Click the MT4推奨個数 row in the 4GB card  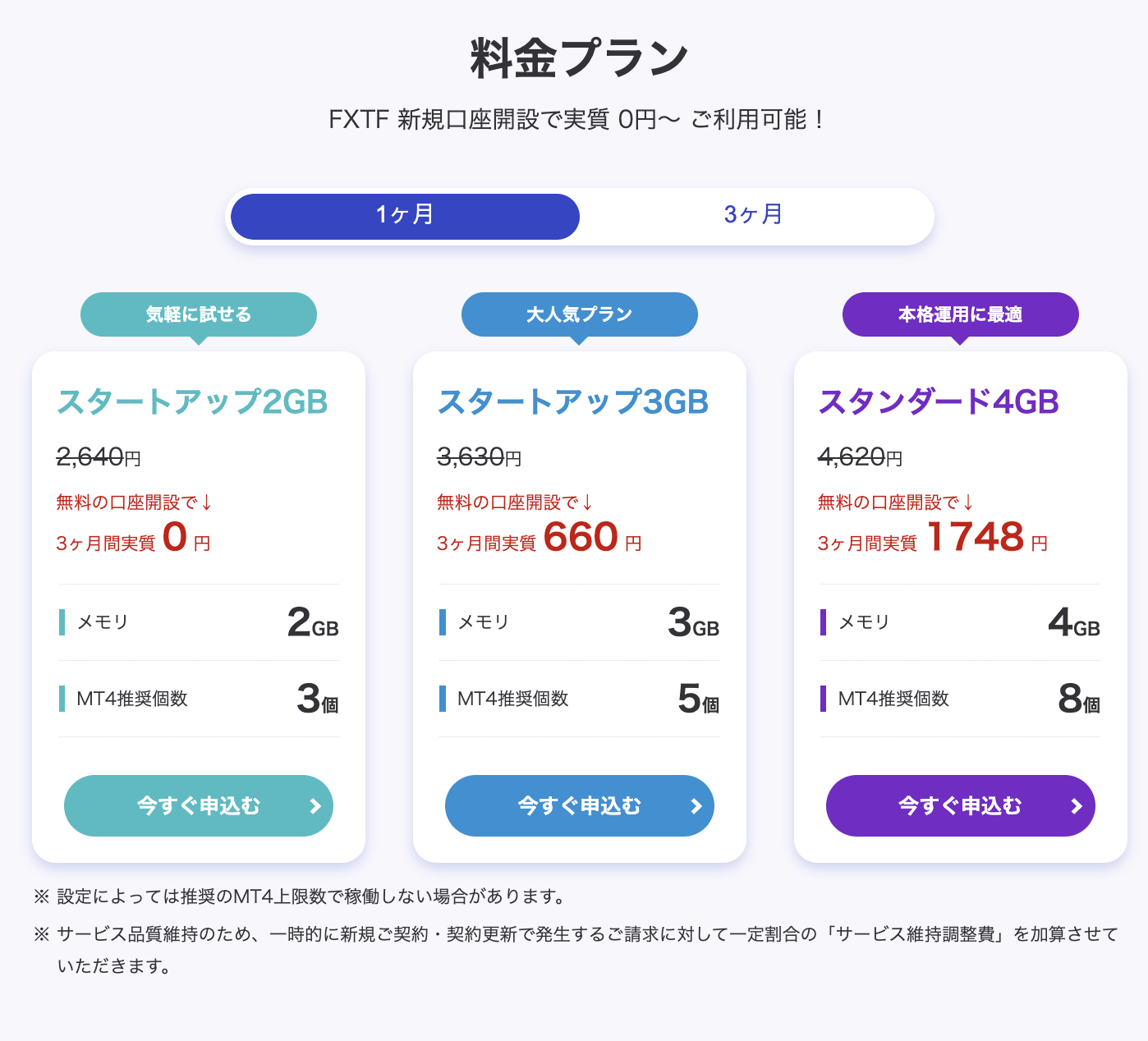960,699
